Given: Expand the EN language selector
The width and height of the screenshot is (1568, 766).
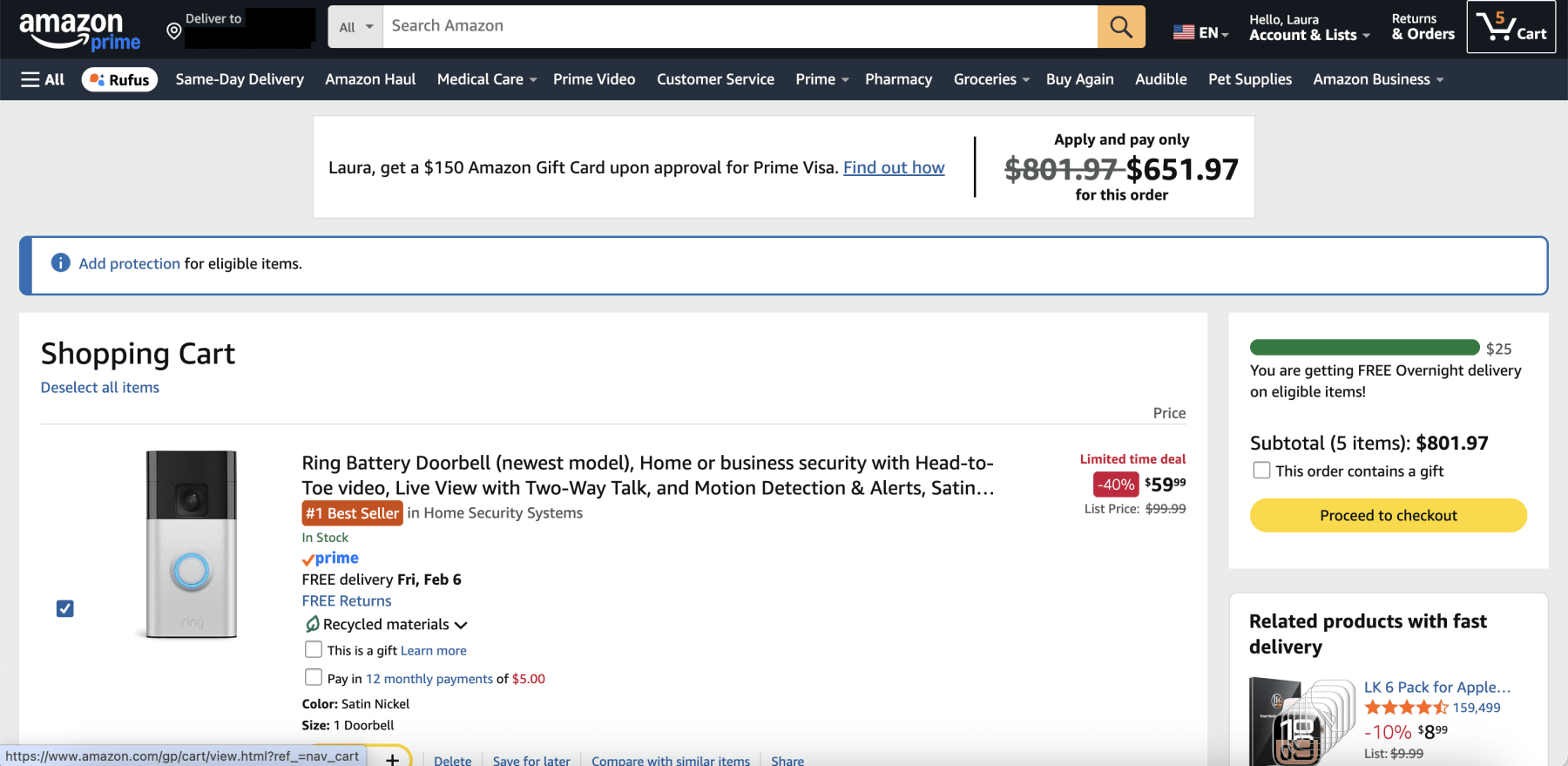Looking at the screenshot, I should coord(1203,31).
